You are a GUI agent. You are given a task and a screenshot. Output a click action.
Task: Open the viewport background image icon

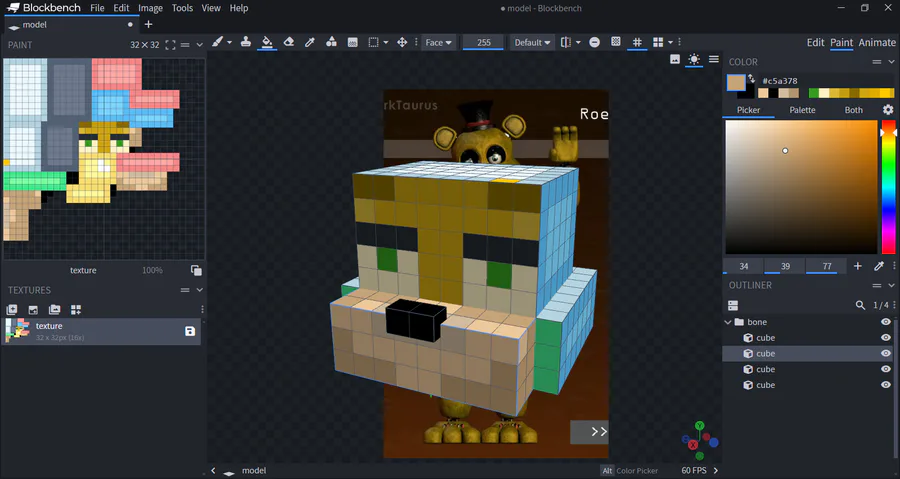coord(675,59)
